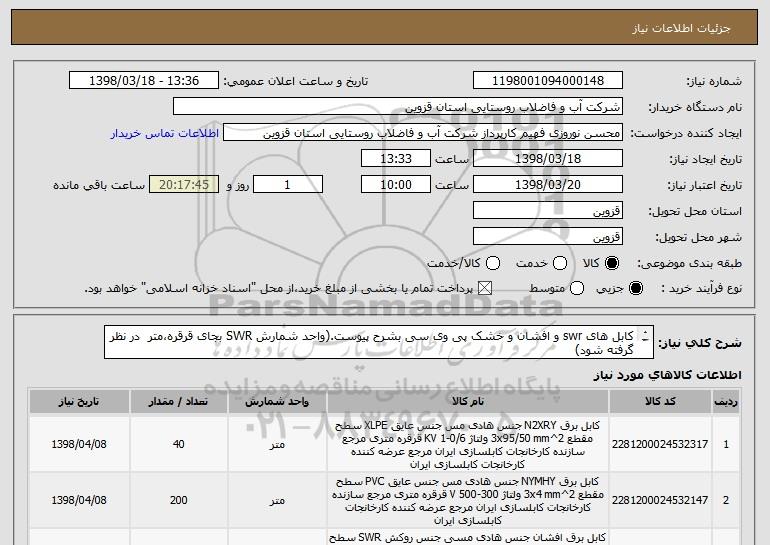
Task: Click the NYMHY cable product name cell
Action: [x=468, y=500]
